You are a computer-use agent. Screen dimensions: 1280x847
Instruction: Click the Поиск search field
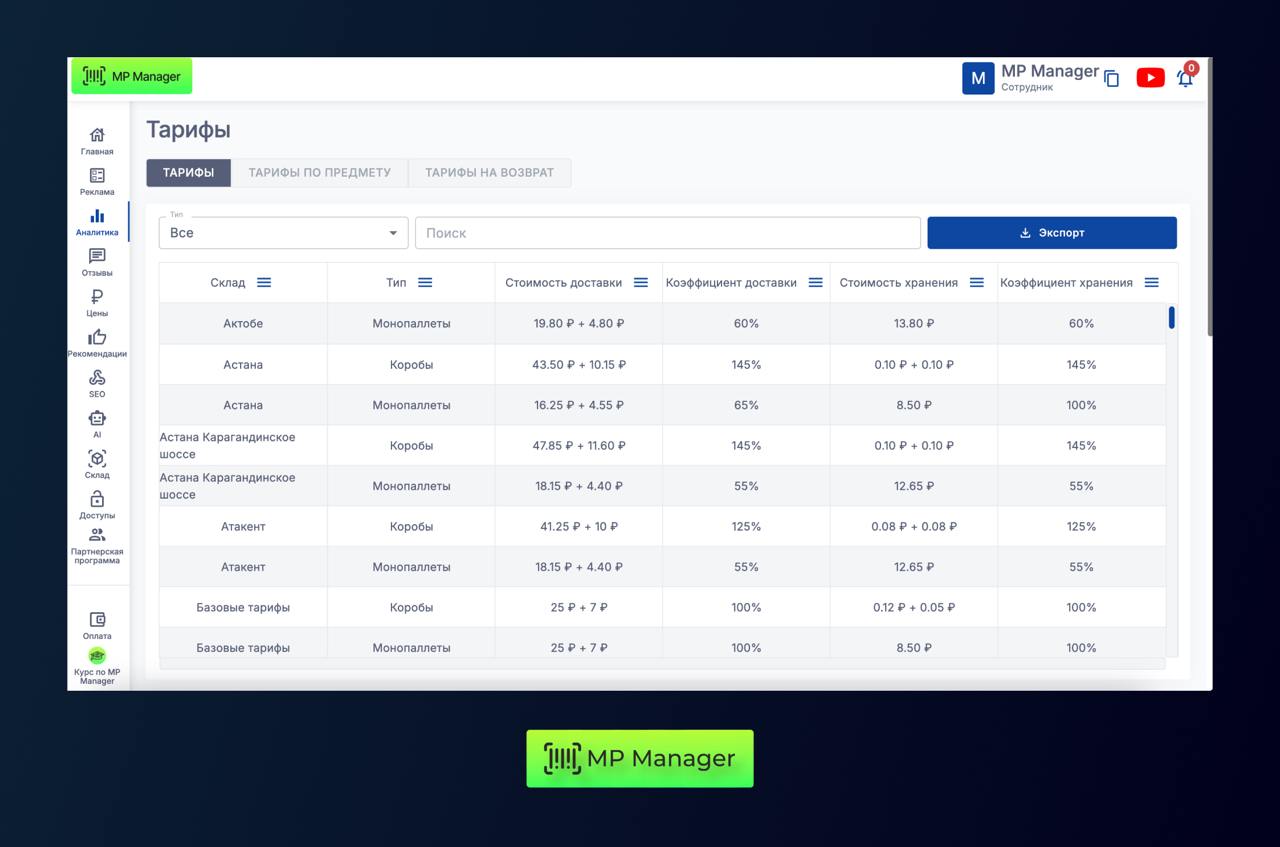point(667,233)
